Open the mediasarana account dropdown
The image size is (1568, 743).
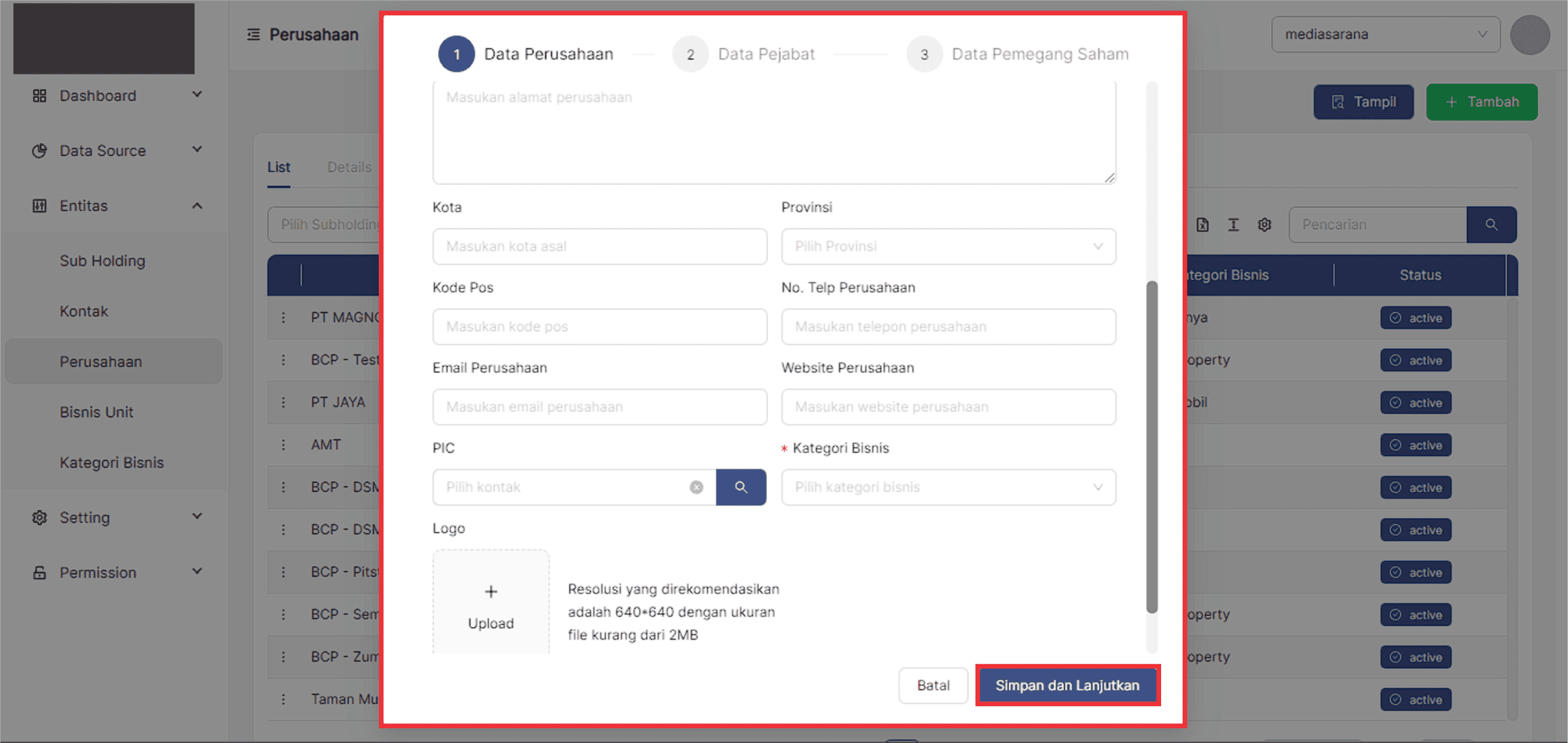pyautogui.click(x=1385, y=34)
